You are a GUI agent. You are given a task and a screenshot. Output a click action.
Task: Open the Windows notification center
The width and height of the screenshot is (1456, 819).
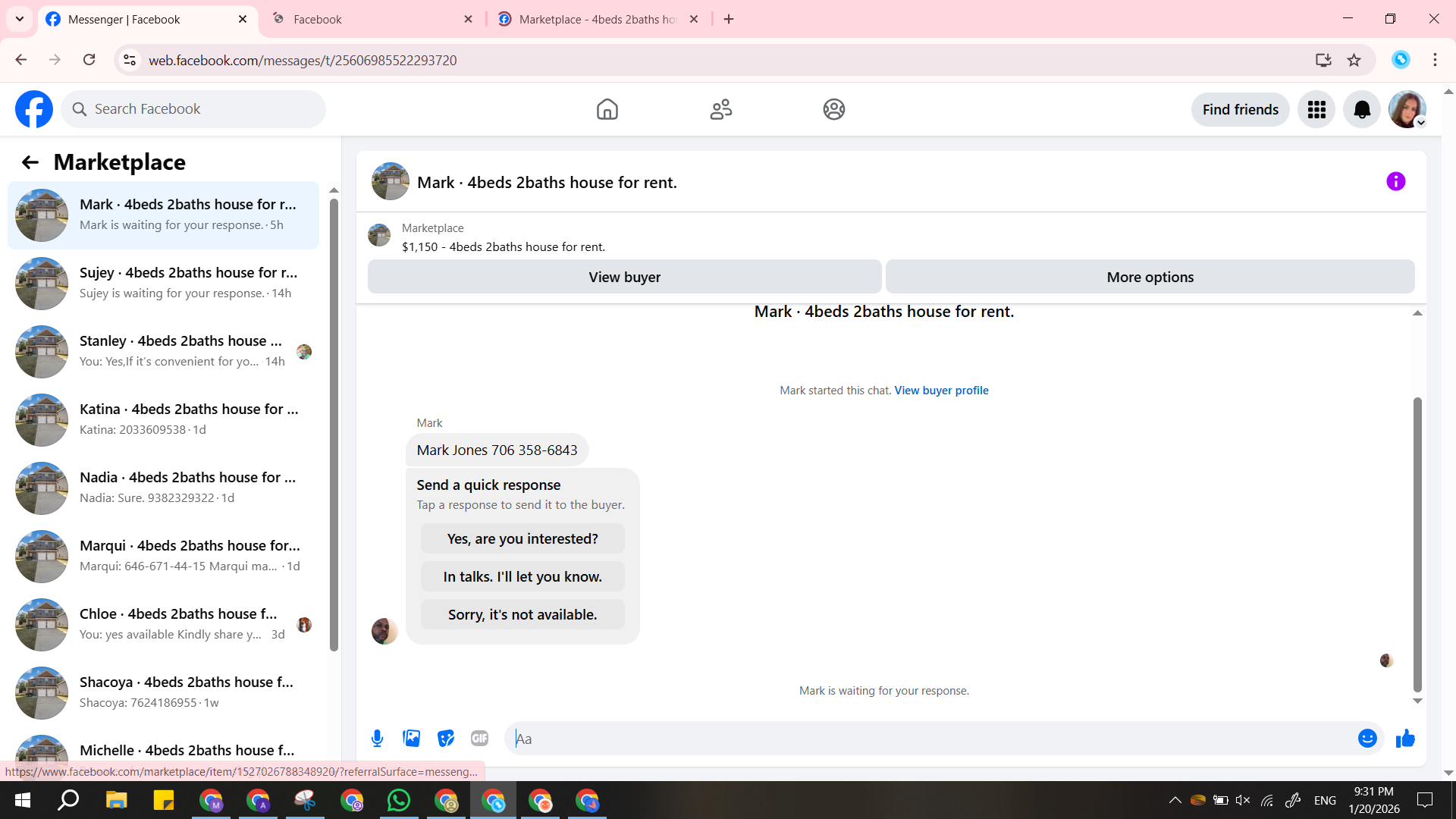(x=1425, y=800)
